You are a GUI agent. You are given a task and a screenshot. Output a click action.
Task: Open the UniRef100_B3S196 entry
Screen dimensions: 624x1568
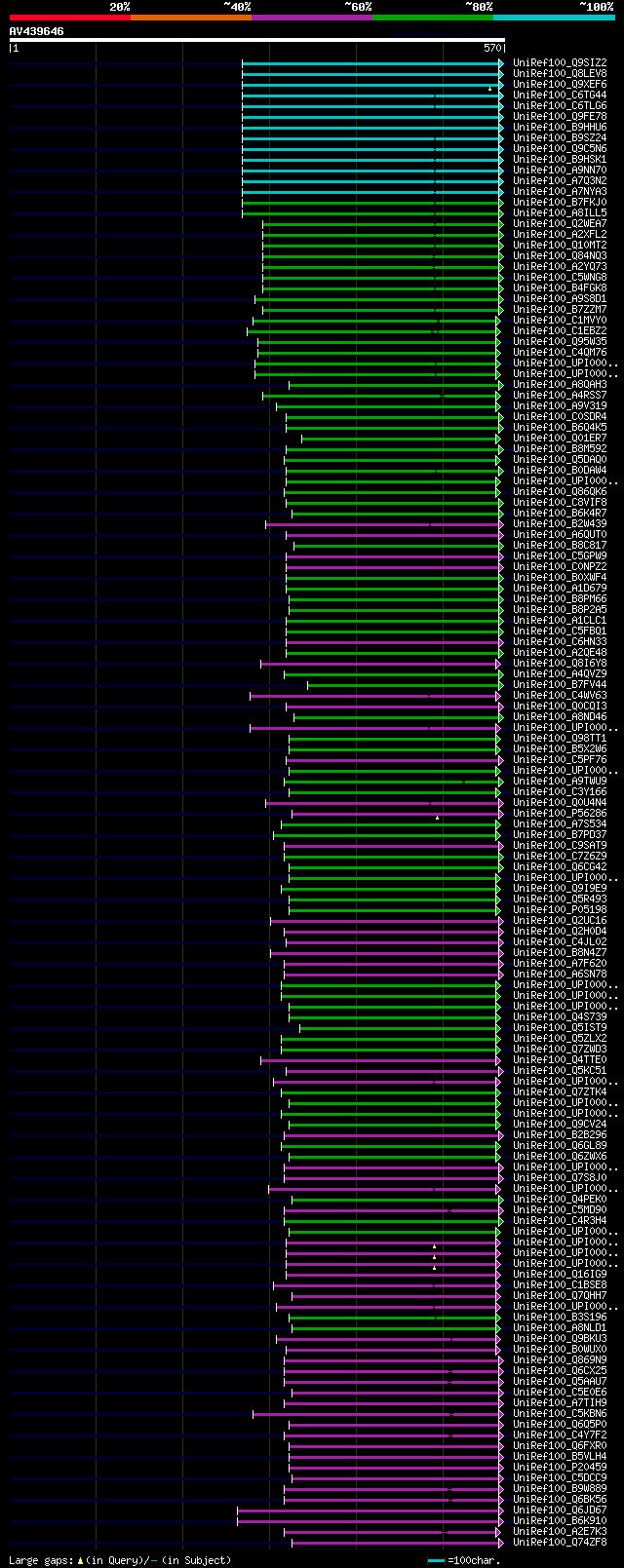click(560, 1318)
